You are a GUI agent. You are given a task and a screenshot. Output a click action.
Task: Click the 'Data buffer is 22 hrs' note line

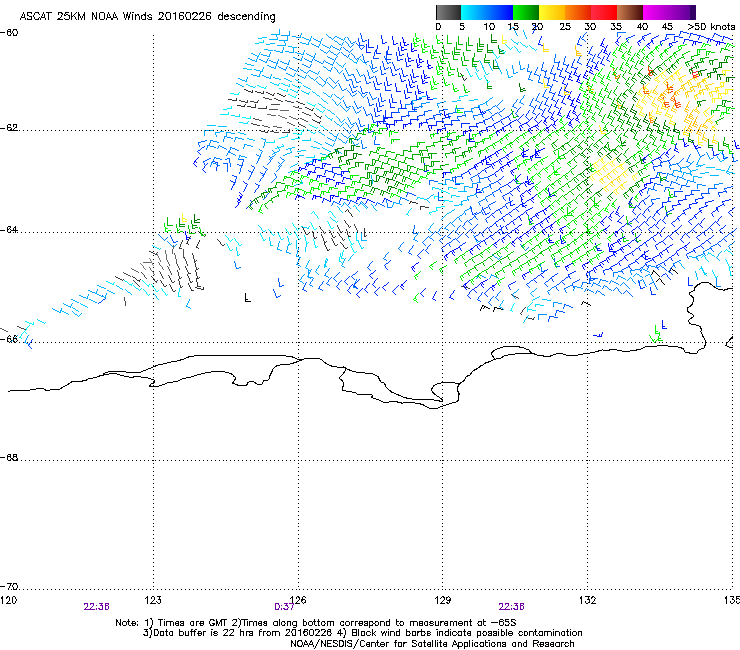click(x=362, y=633)
